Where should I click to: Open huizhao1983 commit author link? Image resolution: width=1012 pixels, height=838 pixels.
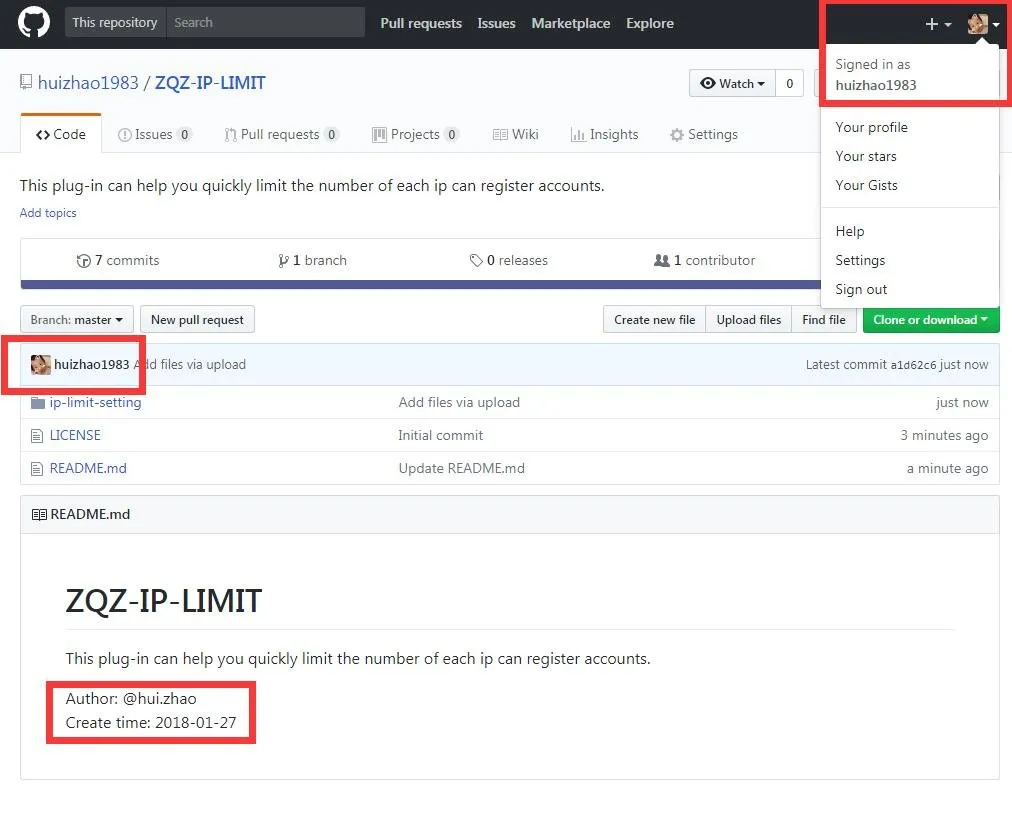click(92, 364)
